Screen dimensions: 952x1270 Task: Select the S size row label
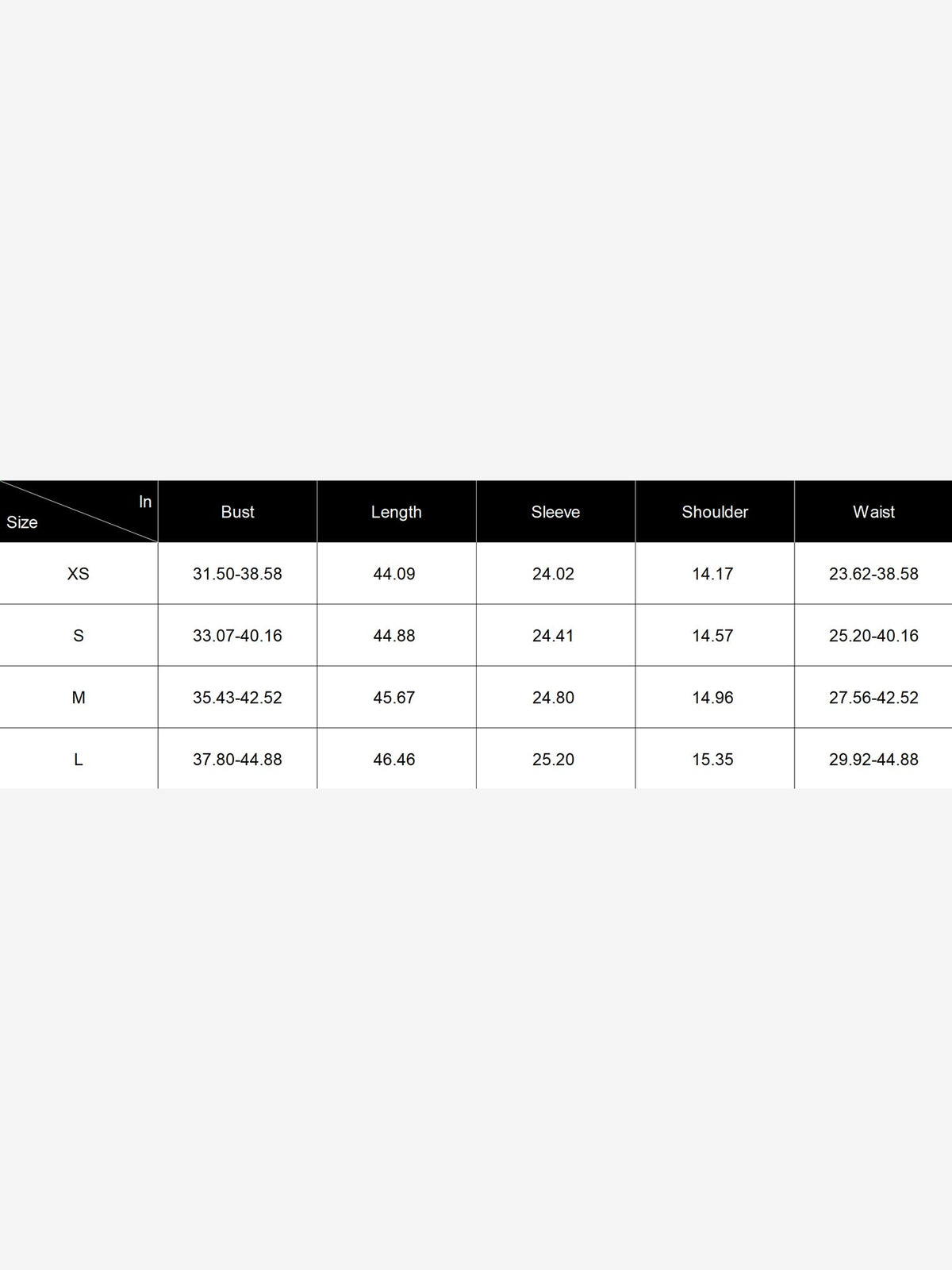[x=79, y=635]
